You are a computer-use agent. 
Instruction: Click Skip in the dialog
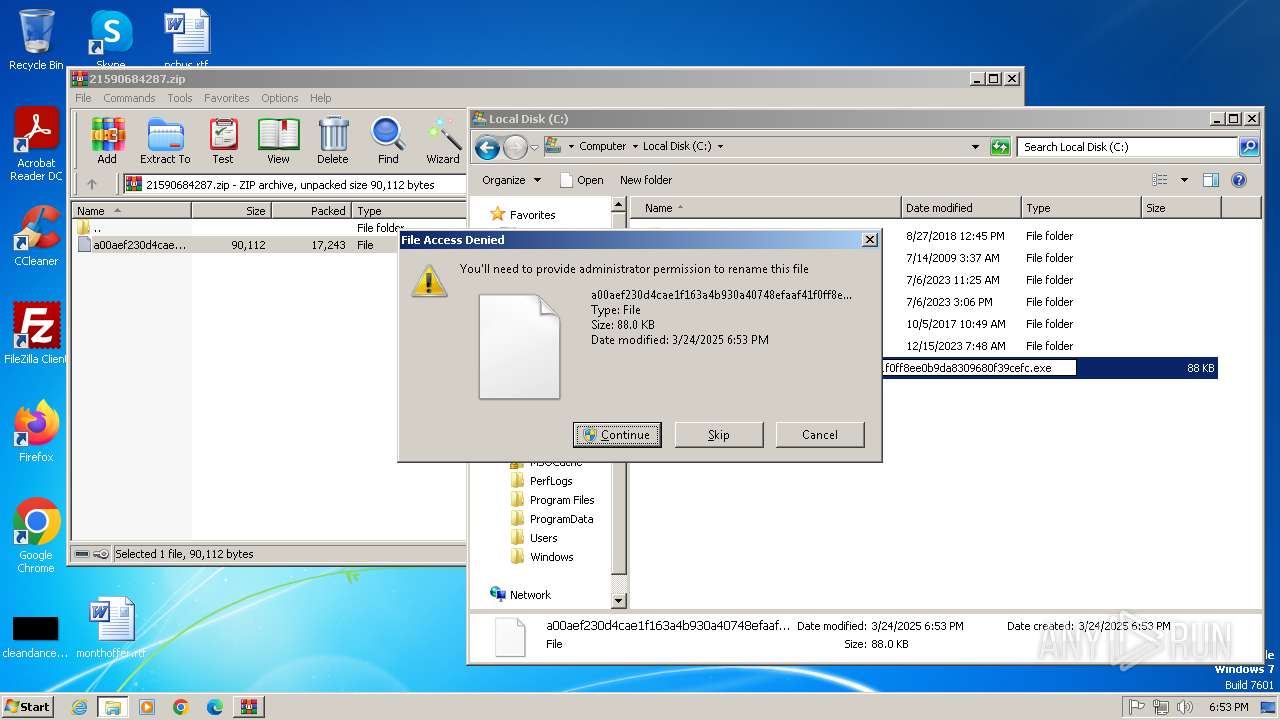point(719,434)
